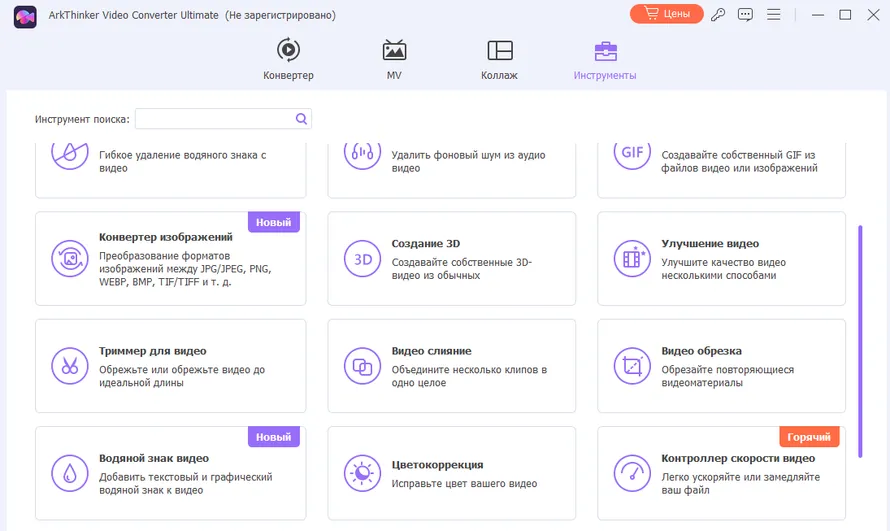Click Новый badge on Конвертер изображений card
Image resolution: width=890 pixels, height=531 pixels.
coord(274,222)
